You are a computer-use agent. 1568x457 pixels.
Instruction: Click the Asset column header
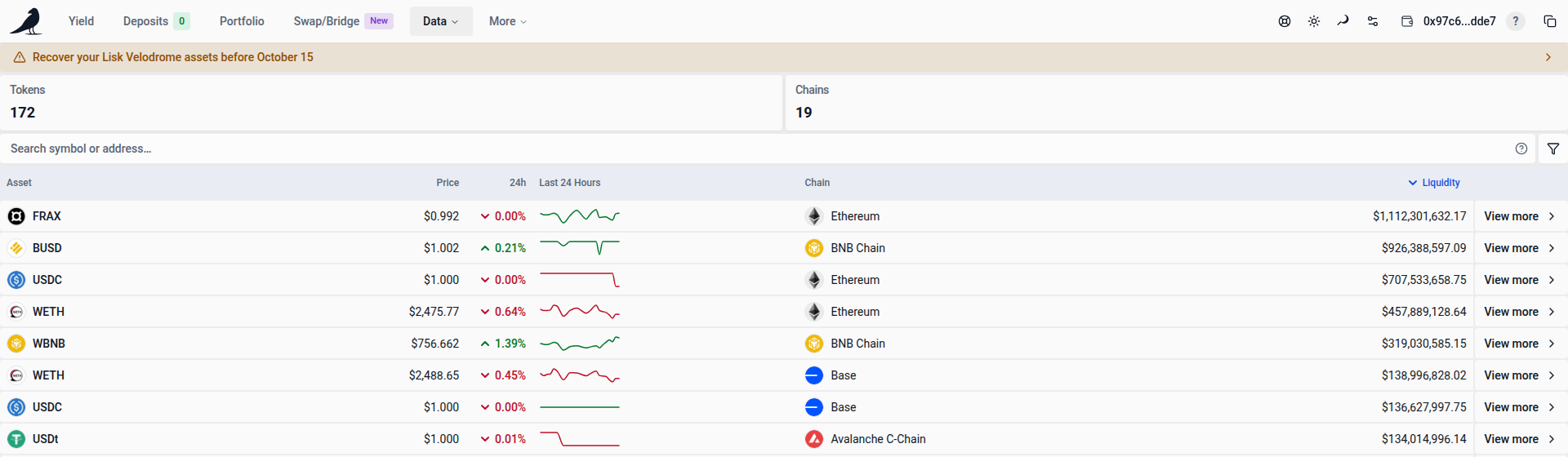point(20,183)
